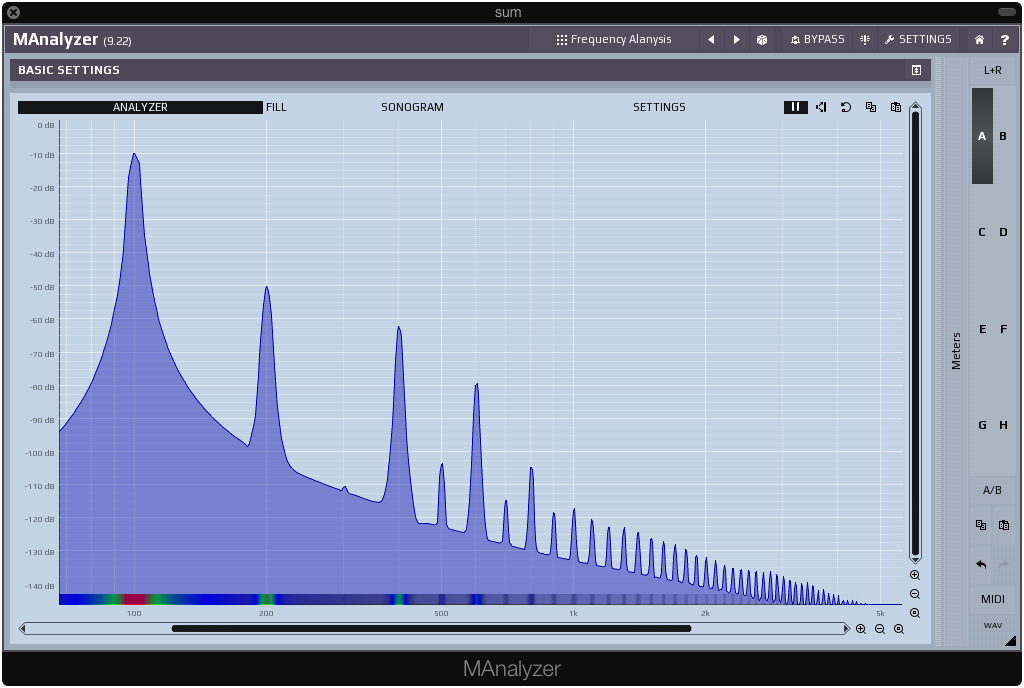1024x688 pixels.
Task: Select preset slot A
Action: (982, 136)
